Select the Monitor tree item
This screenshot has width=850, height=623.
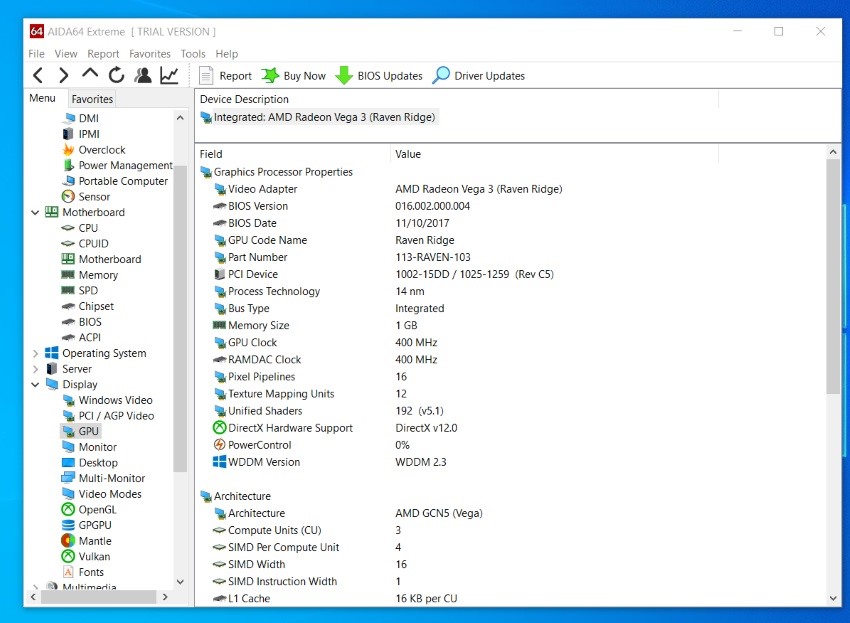point(89,447)
